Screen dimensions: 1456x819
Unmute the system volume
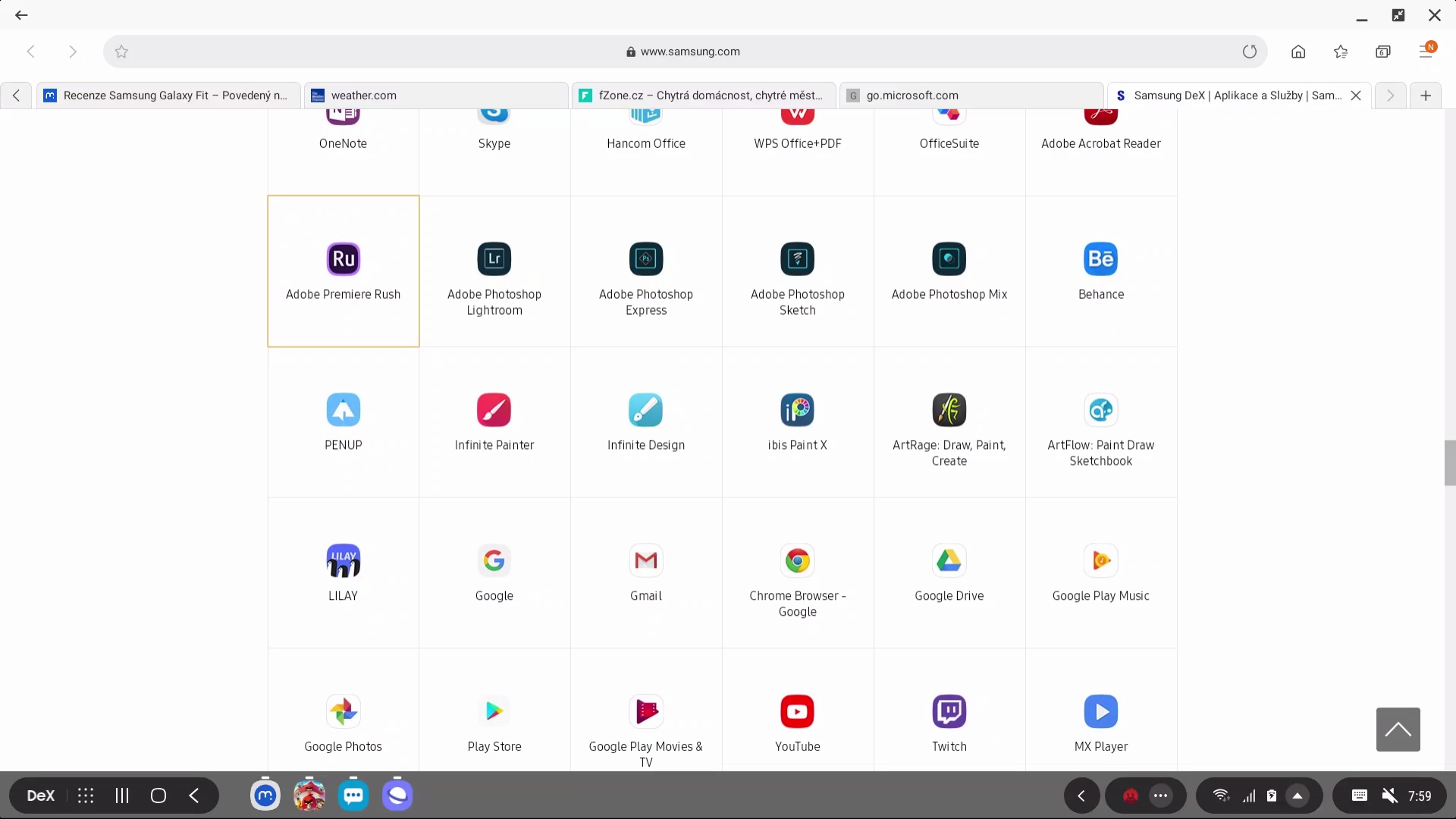click(1390, 795)
